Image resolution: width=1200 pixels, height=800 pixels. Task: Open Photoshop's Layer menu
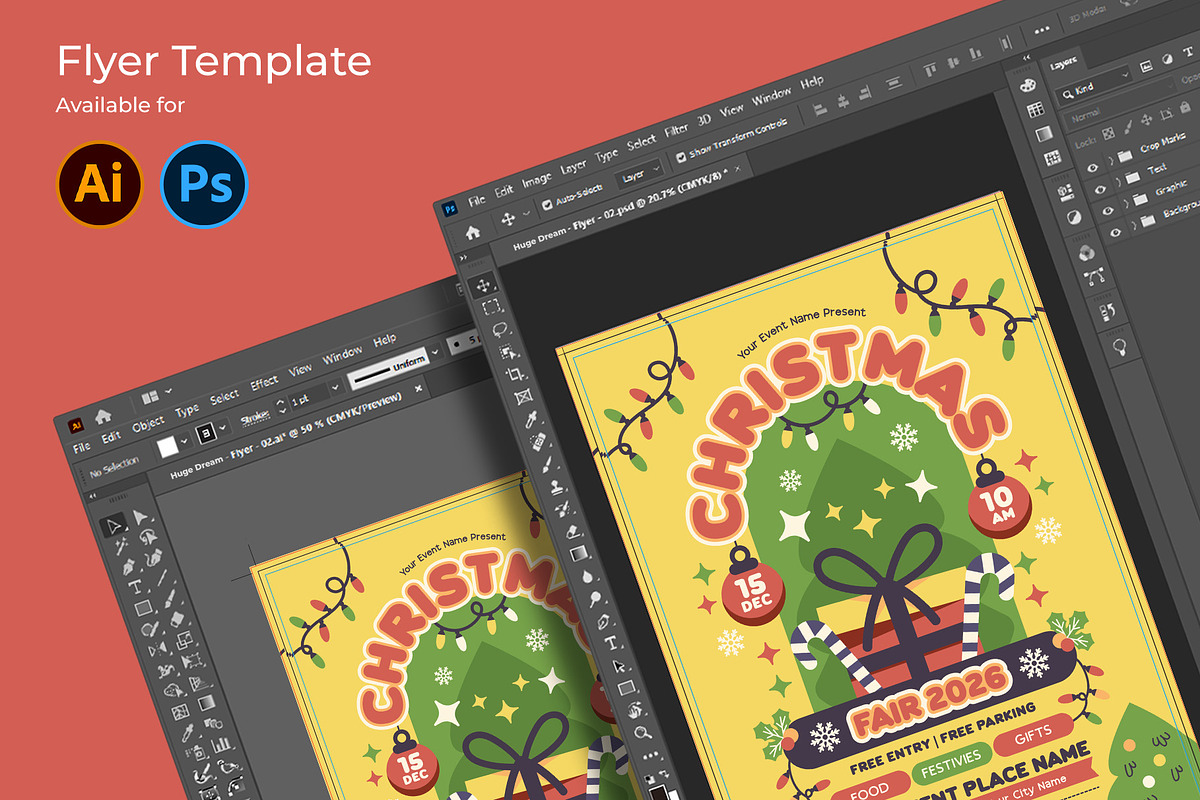pos(573,166)
